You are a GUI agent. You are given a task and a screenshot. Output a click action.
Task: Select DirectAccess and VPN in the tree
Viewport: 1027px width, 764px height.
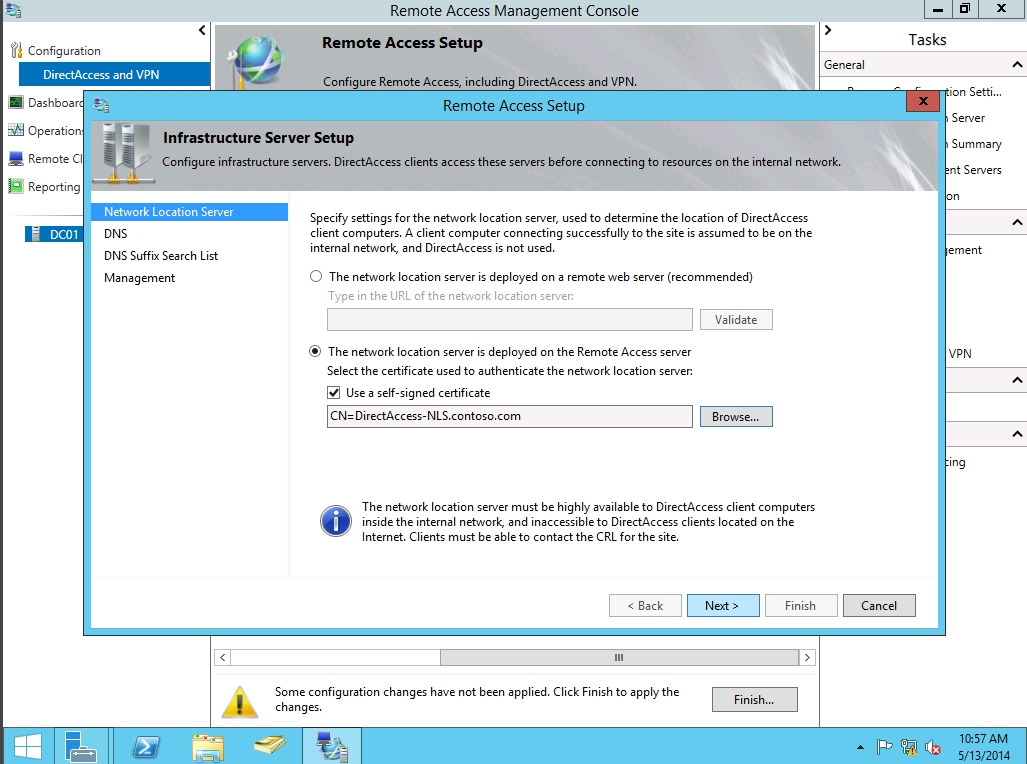pyautogui.click(x=115, y=75)
